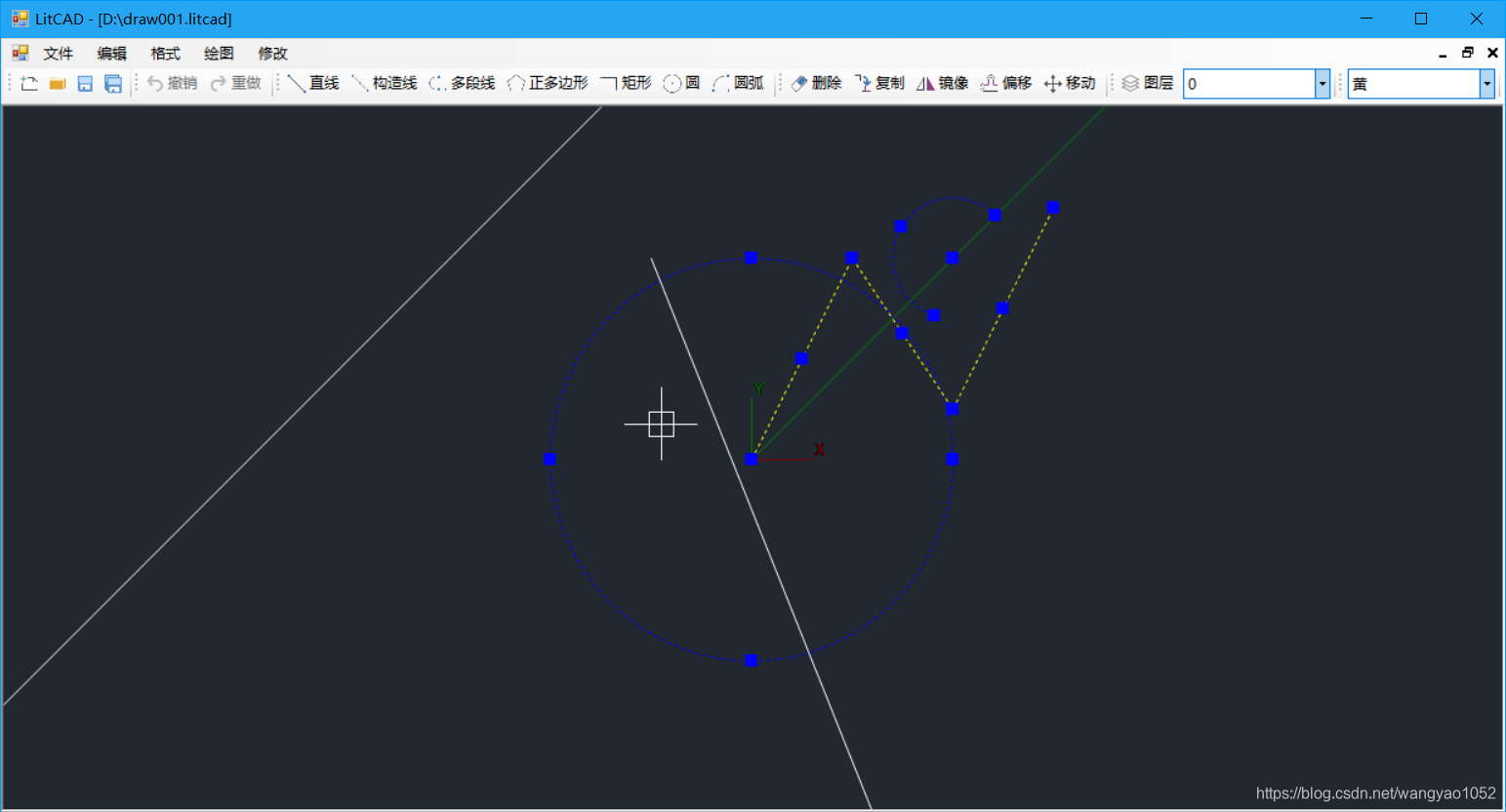Viewport: 1506px width, 812px height.
Task: Minimize the LitCAD application window
Action: (x=1366, y=19)
